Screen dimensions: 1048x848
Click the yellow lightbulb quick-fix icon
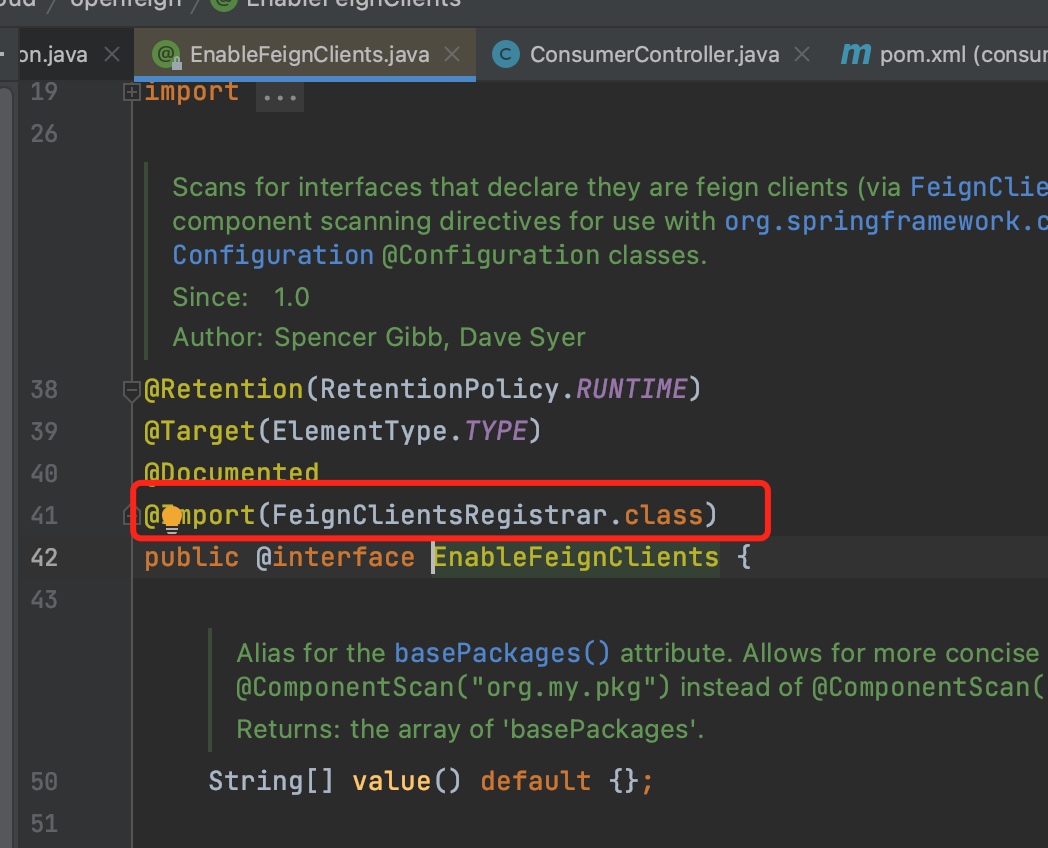171,518
